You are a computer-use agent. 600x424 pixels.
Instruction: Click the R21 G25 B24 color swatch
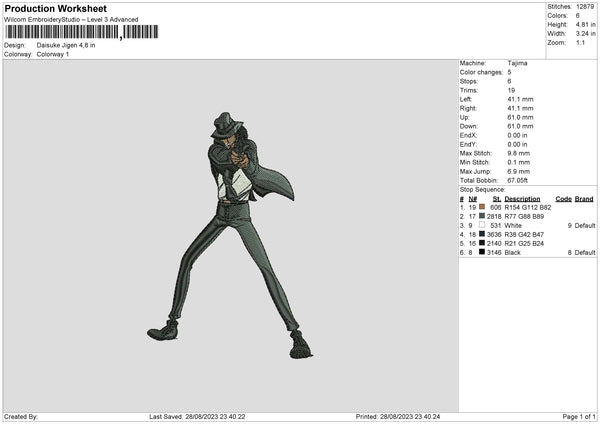point(482,243)
